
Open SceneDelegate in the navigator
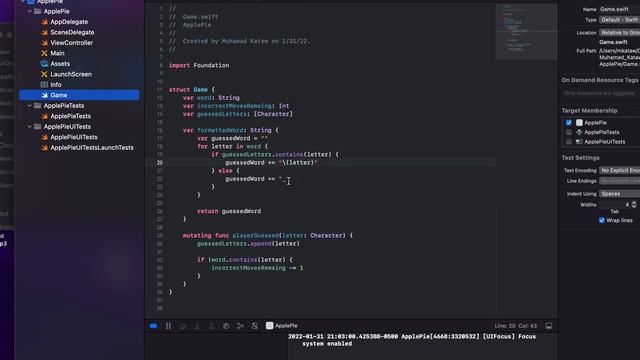click(72, 32)
